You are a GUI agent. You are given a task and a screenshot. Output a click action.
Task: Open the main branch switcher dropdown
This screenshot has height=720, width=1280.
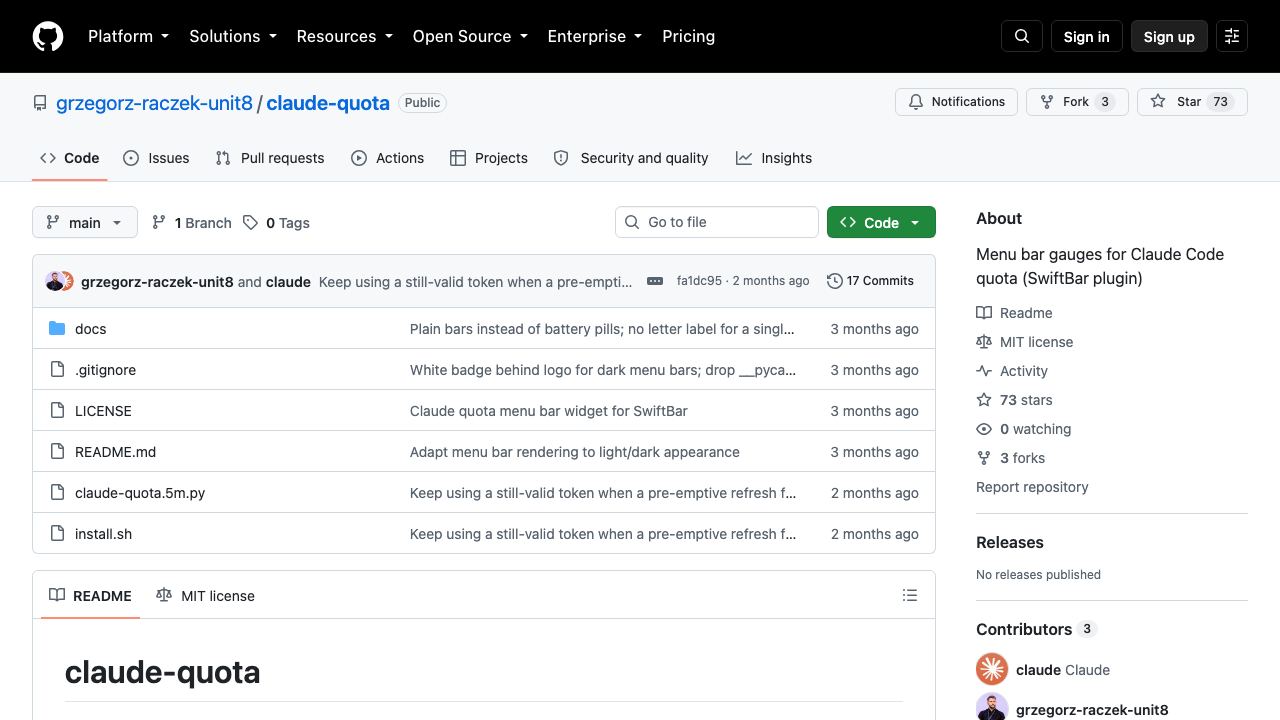click(x=85, y=222)
